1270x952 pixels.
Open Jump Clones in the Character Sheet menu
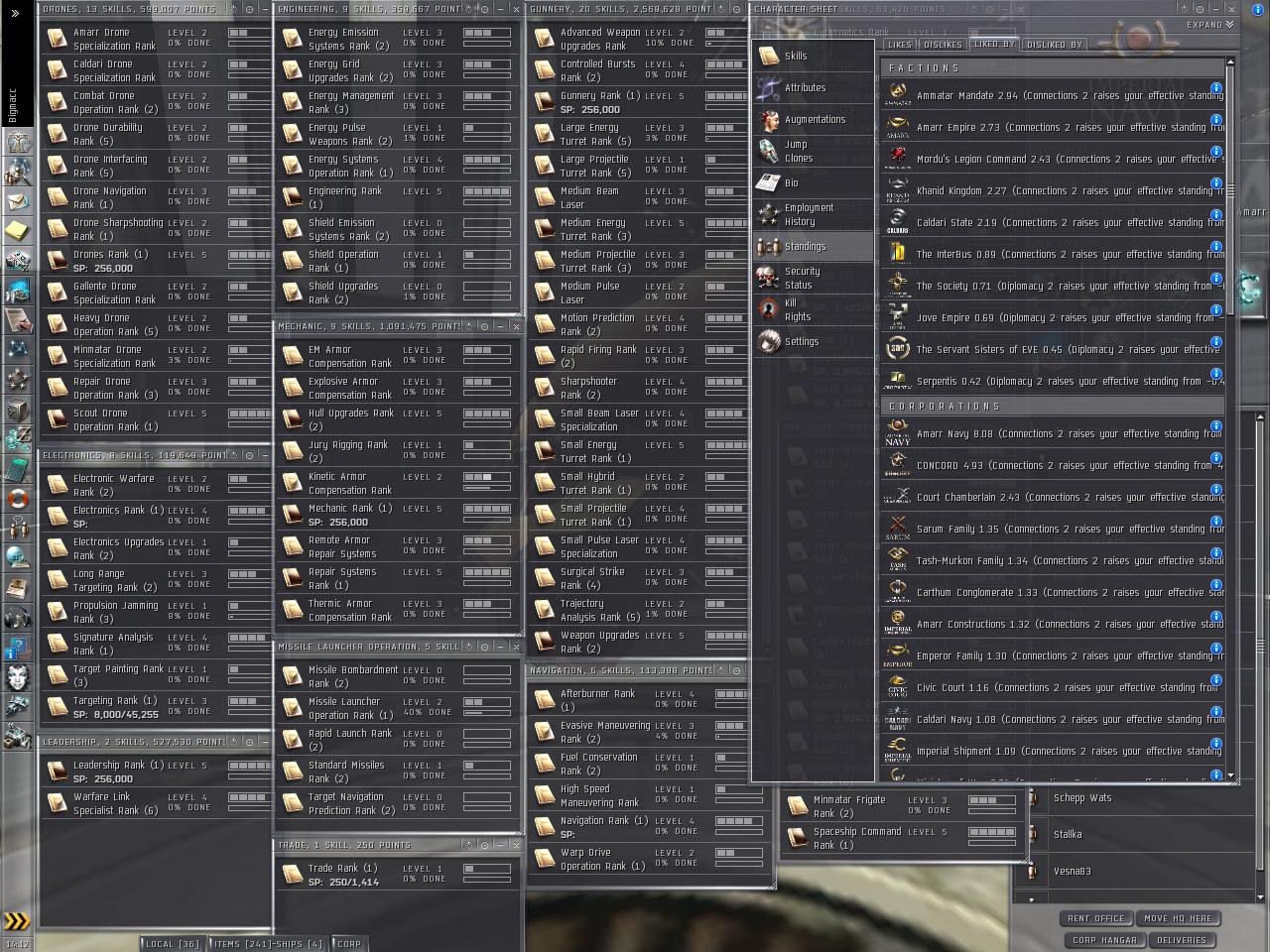[x=813, y=151]
